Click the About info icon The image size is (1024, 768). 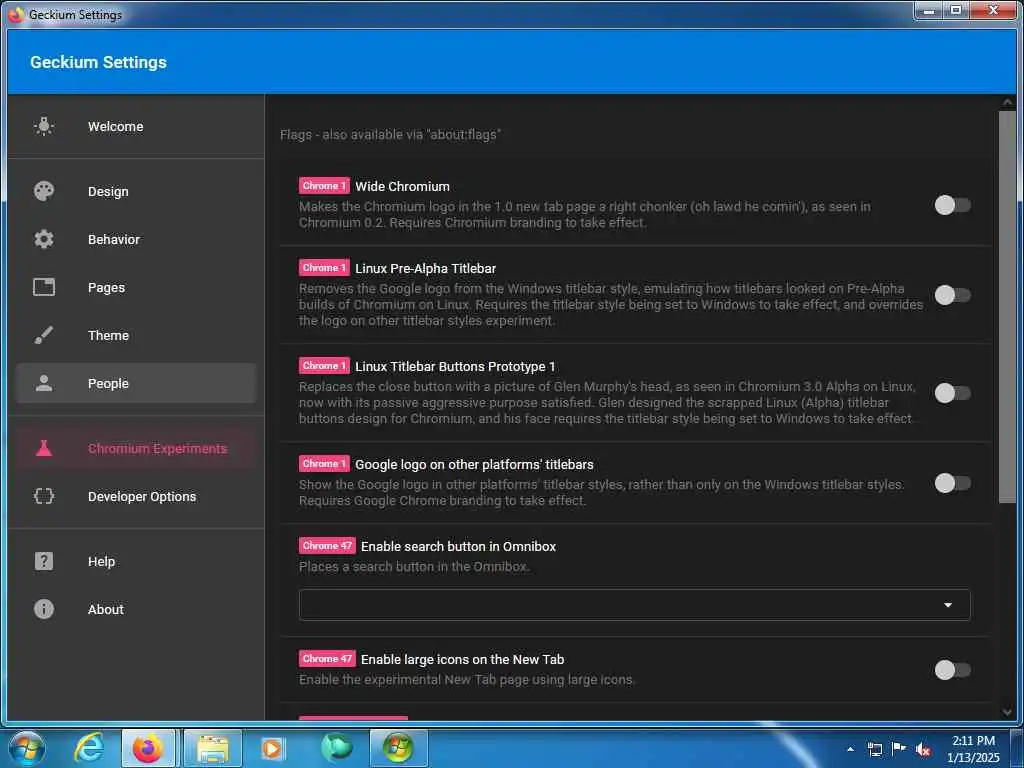tap(44, 609)
